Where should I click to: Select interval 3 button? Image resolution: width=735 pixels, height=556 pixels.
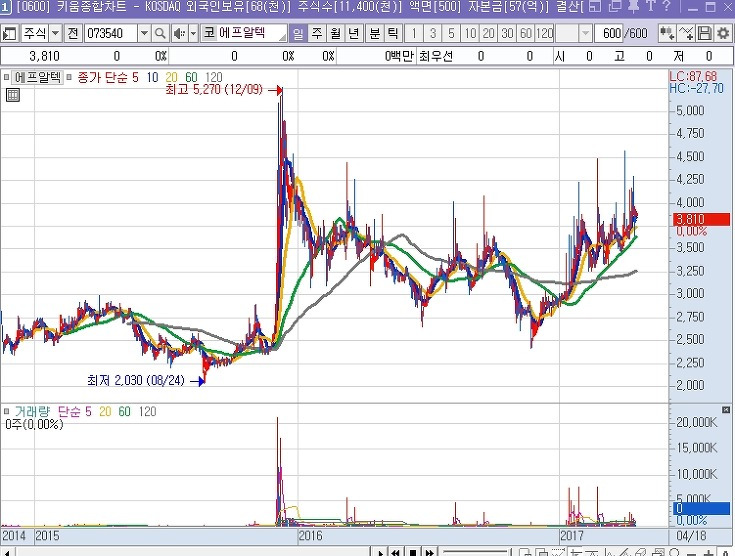pos(433,33)
